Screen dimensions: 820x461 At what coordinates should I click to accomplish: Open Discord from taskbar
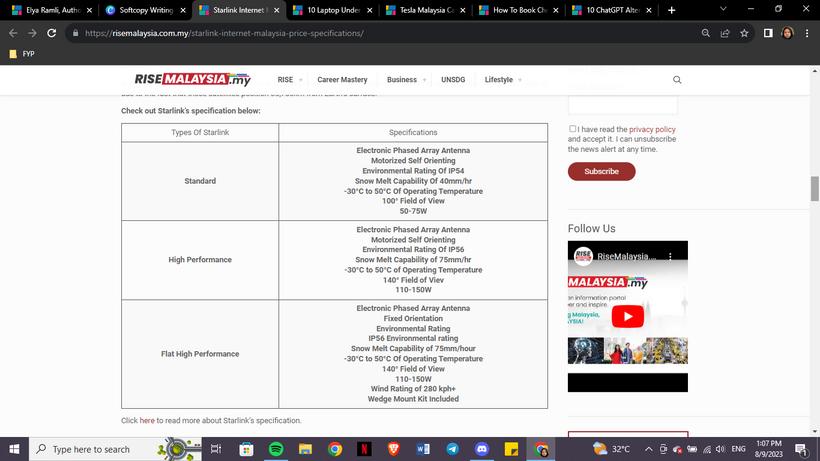pos(482,449)
